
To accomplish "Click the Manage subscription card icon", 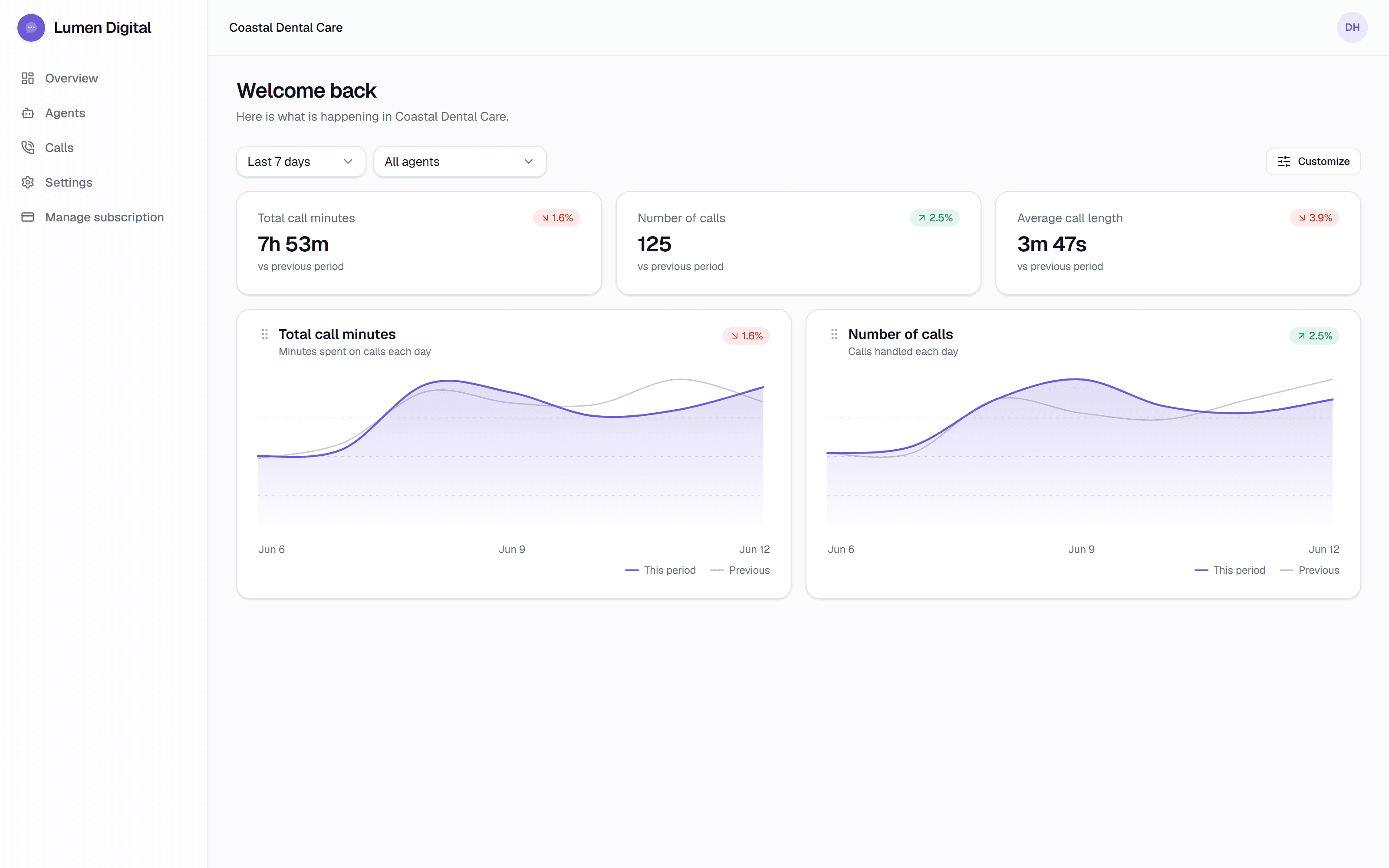I will click(x=27, y=217).
